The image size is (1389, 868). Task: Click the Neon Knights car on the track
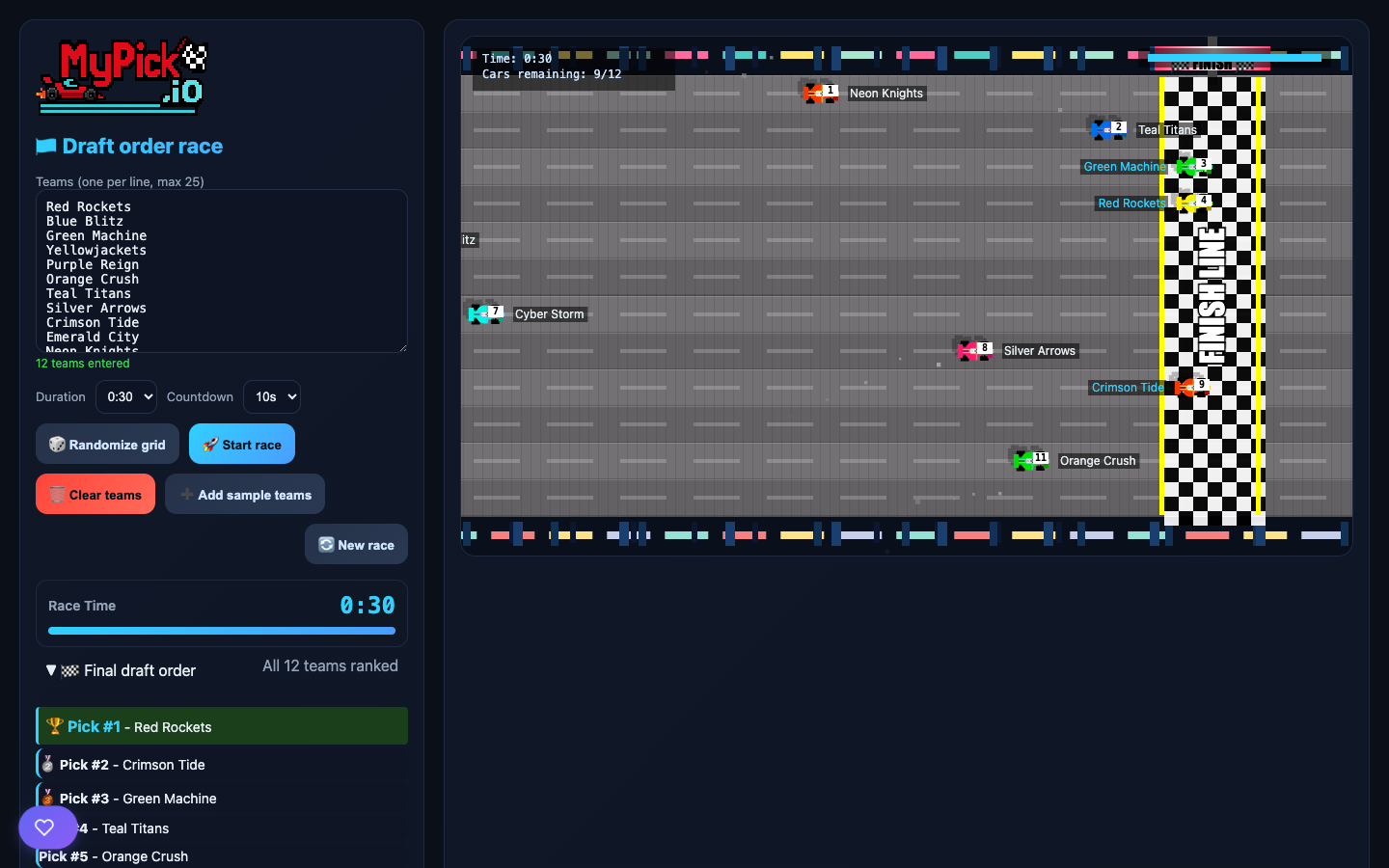(x=818, y=93)
